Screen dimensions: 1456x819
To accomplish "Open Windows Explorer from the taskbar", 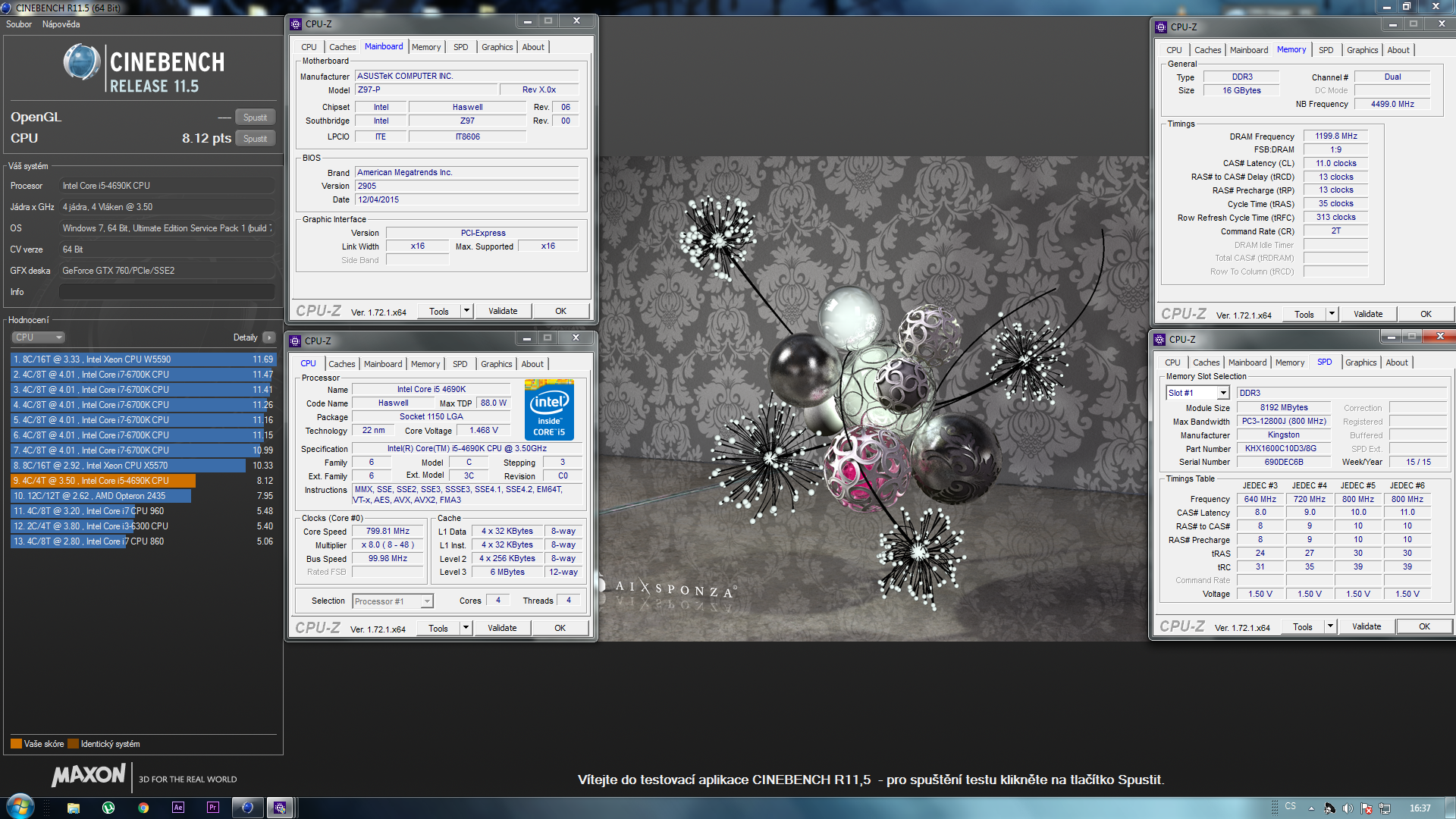I will (74, 808).
